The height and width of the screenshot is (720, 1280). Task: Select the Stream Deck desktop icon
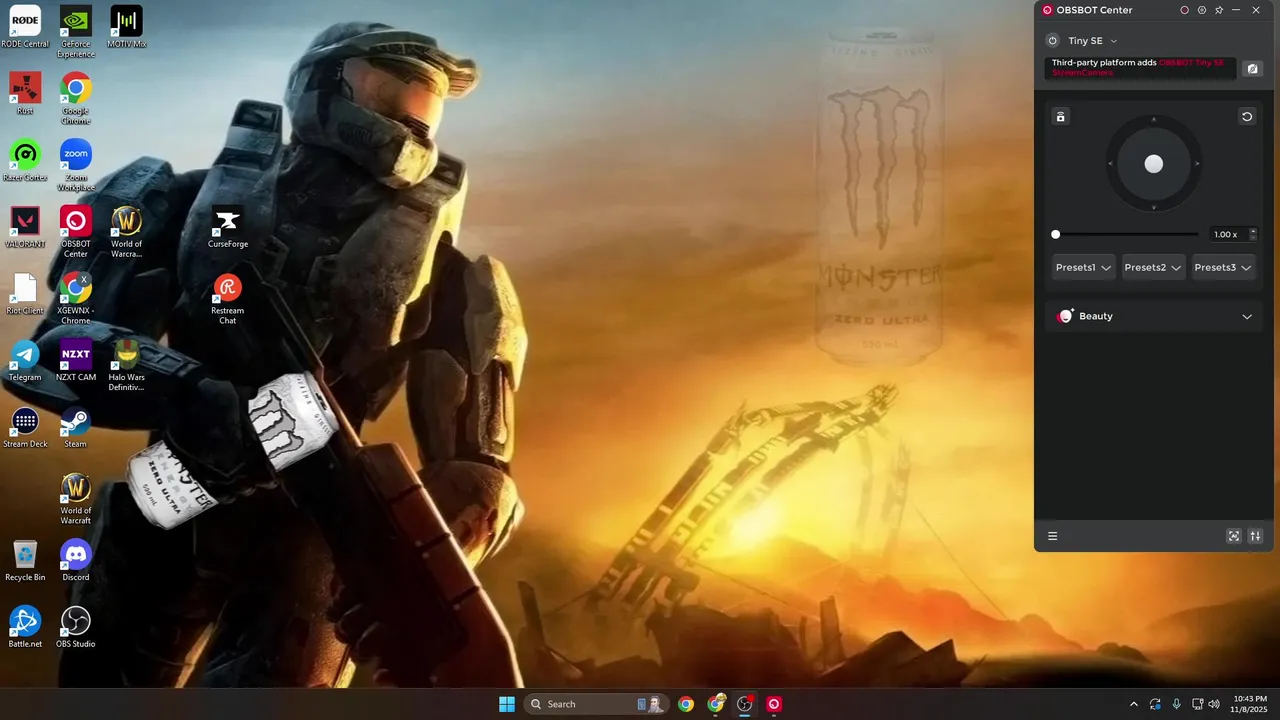[25, 427]
